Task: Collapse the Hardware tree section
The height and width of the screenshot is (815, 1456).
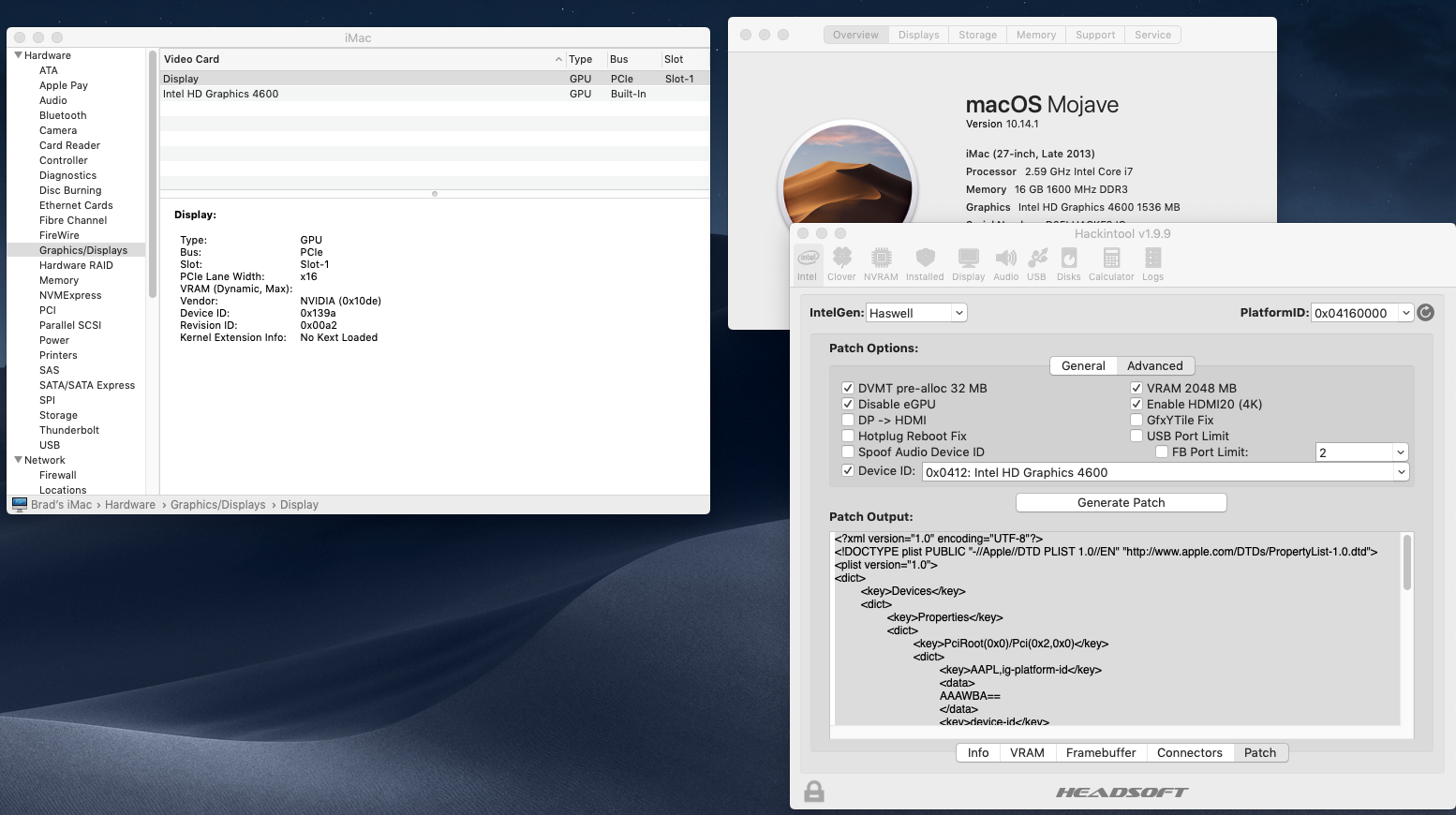Action: tap(18, 55)
